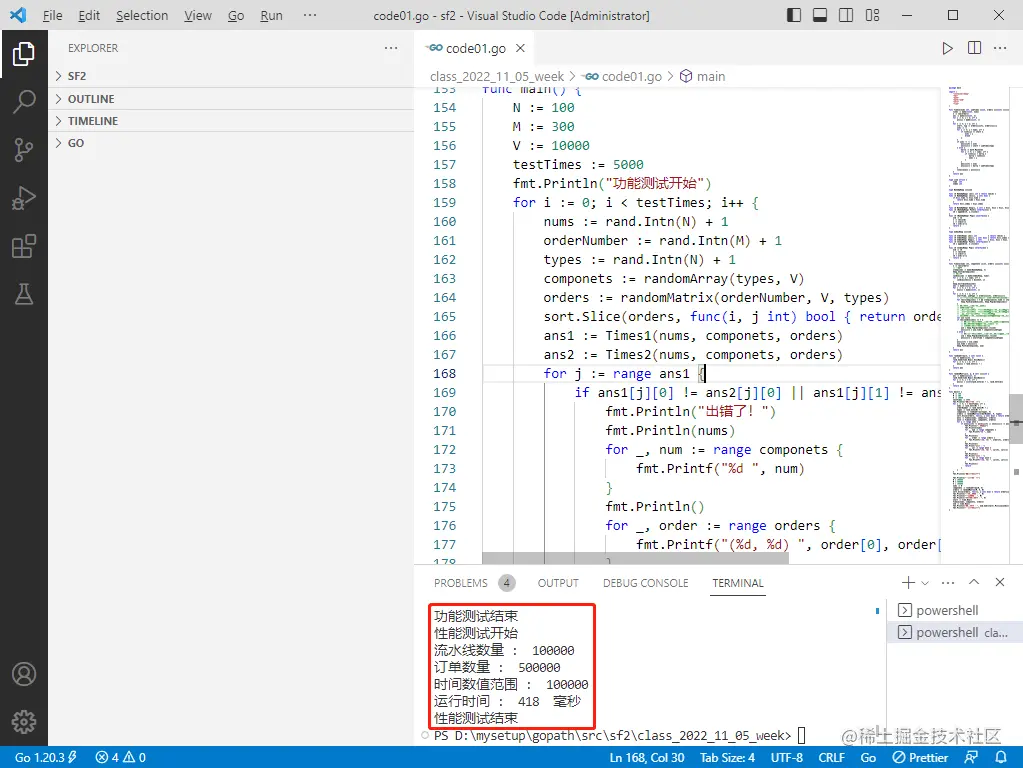Expand the TIMELINE section
The height and width of the screenshot is (768, 1023).
coord(231,121)
